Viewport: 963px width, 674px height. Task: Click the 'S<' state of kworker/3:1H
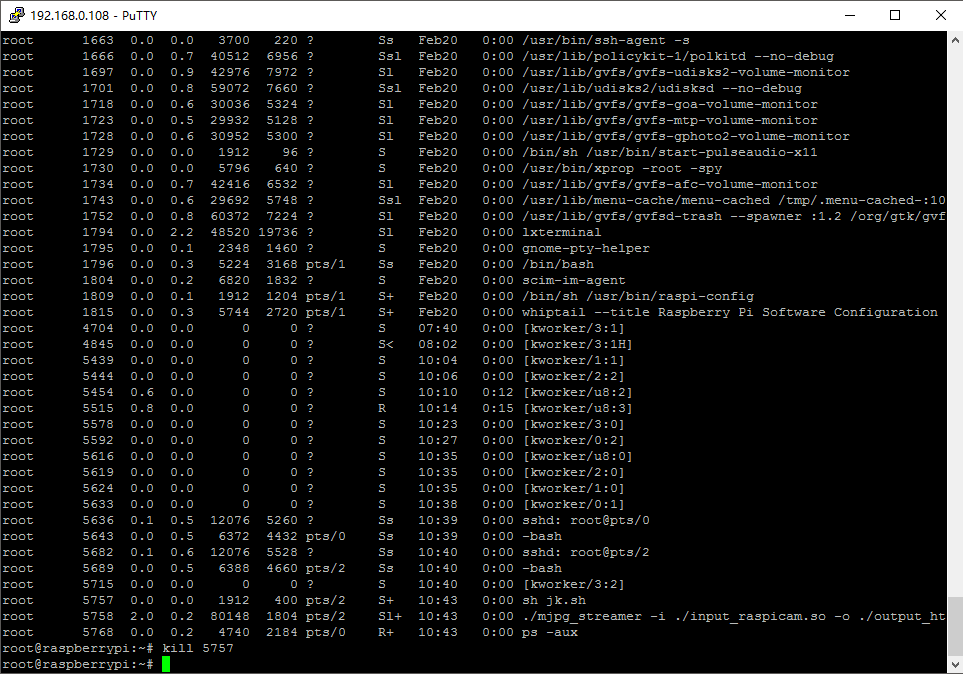pos(386,344)
